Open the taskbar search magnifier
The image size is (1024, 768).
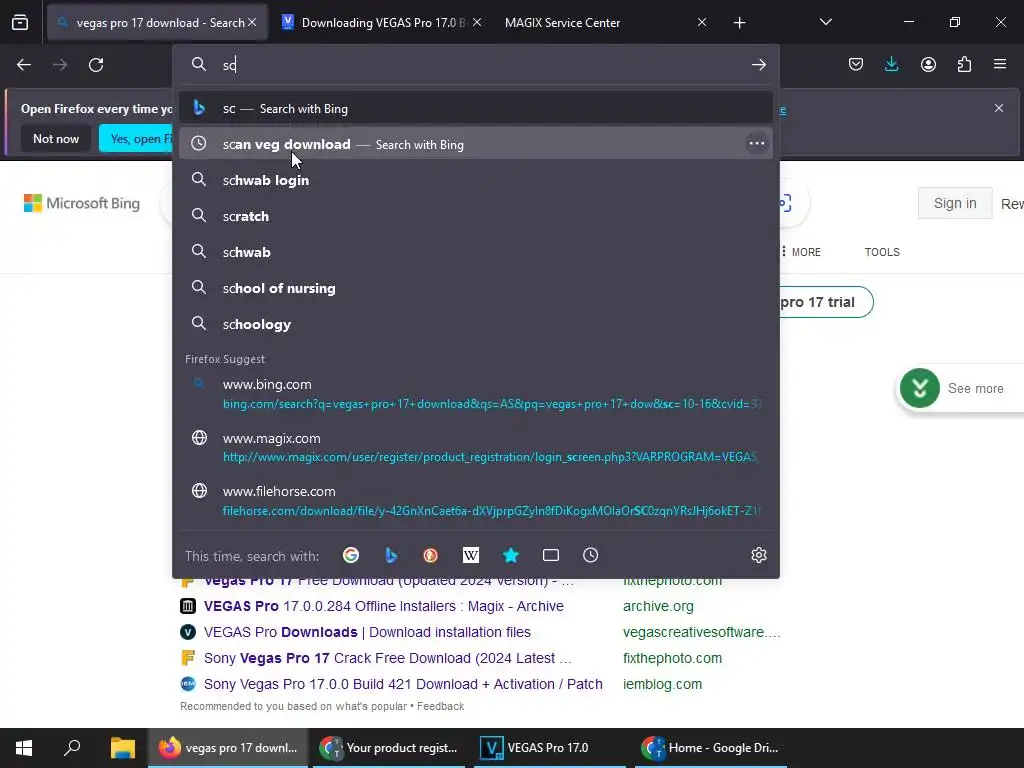click(x=72, y=748)
